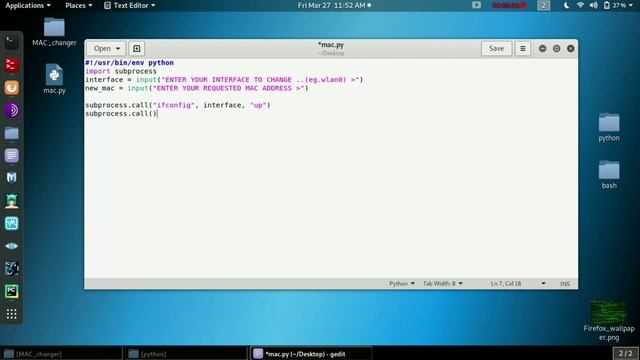The width and height of the screenshot is (640, 360).
Task: Select the bash desktop folder
Action: click(x=609, y=175)
